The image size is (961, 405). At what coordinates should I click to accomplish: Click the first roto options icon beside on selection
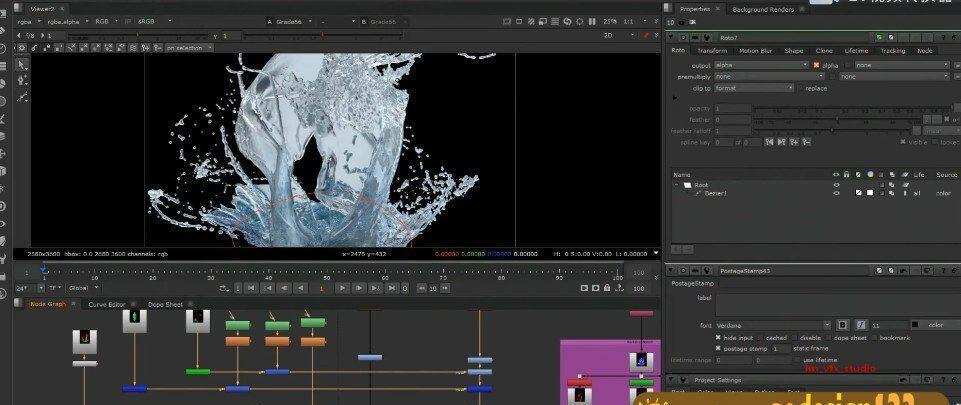[x=23, y=47]
